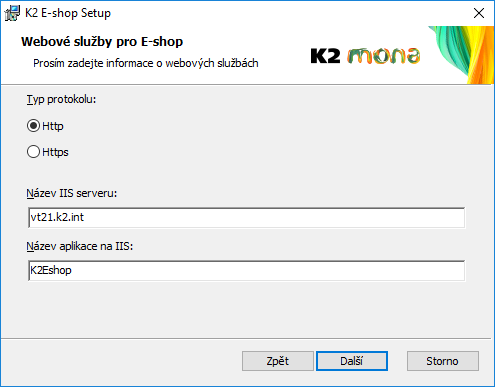Close the K2 E-shop Setup window
Image resolution: width=495 pixels, height=387 pixels.
(479, 13)
